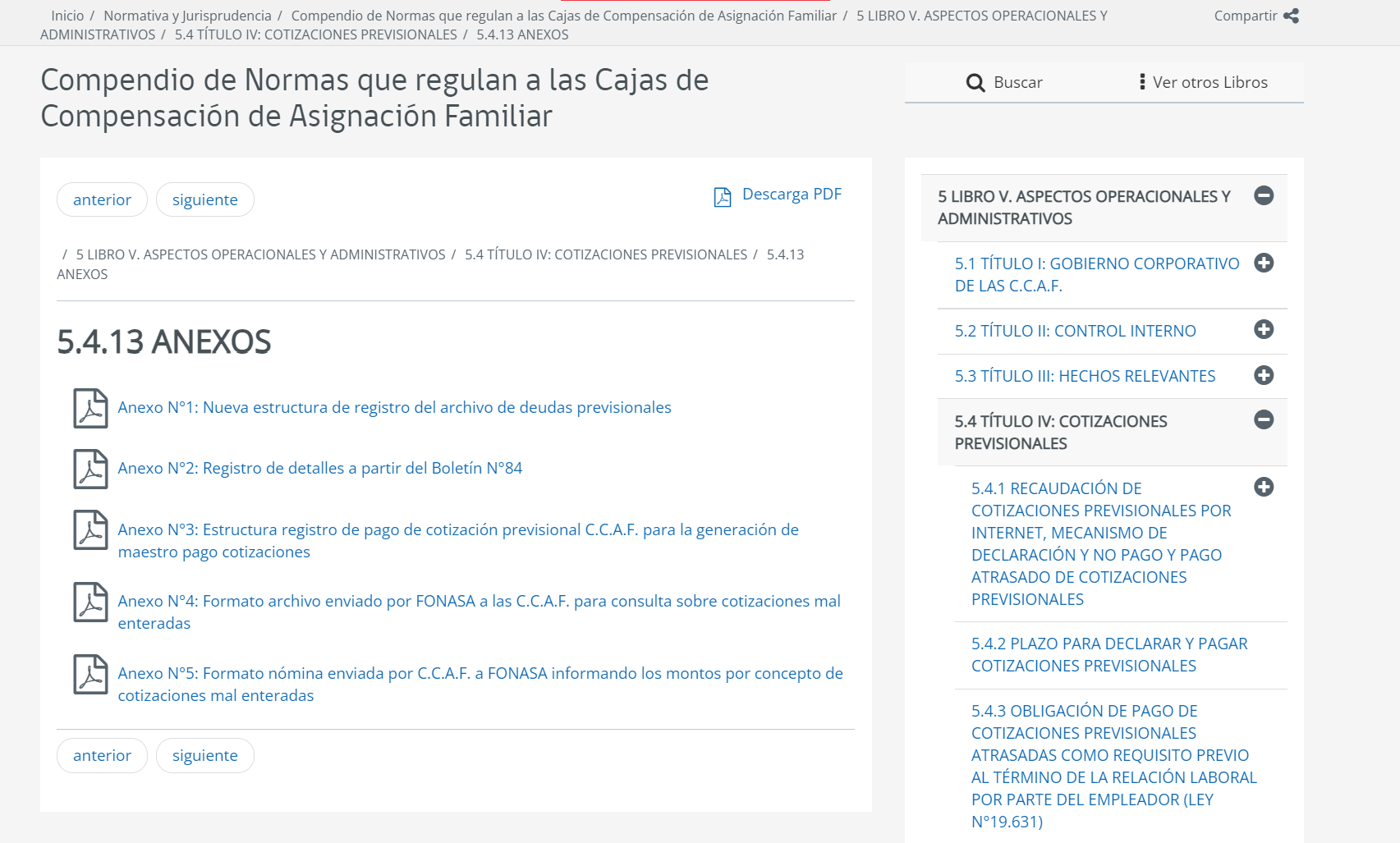Click the top anterior button

[x=102, y=199]
